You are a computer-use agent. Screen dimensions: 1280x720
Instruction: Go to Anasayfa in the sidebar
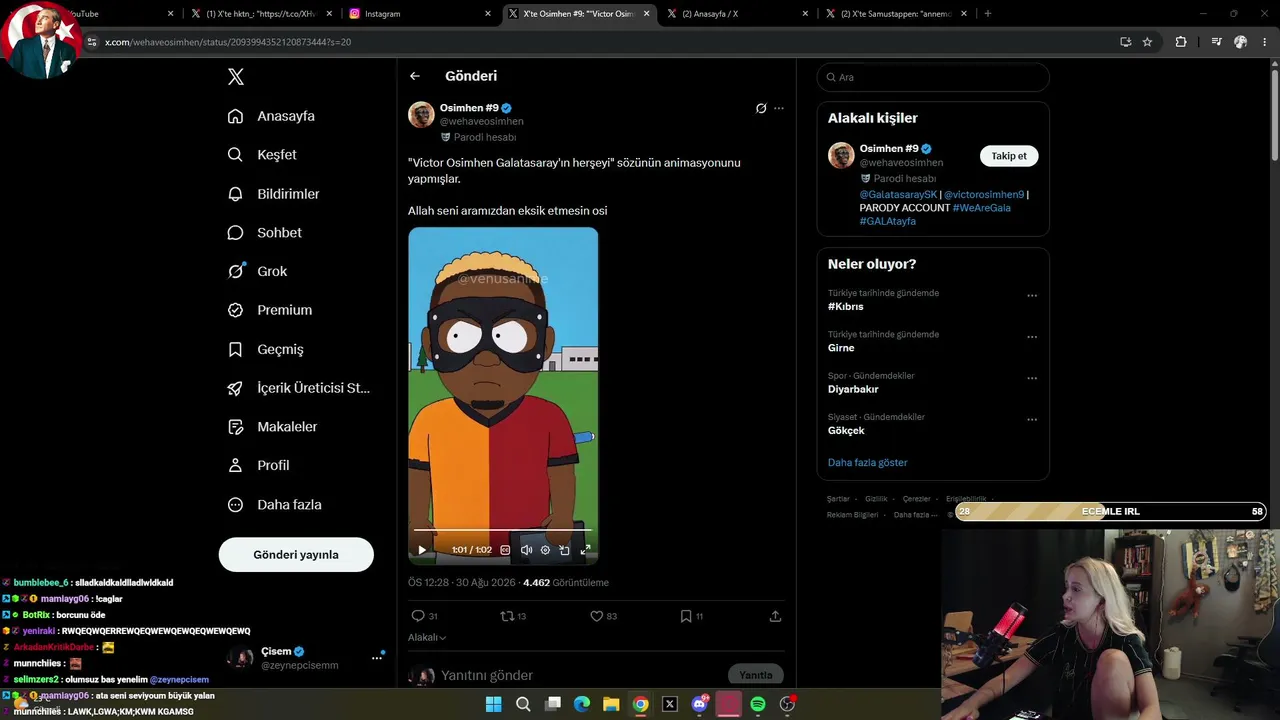tap(271, 116)
